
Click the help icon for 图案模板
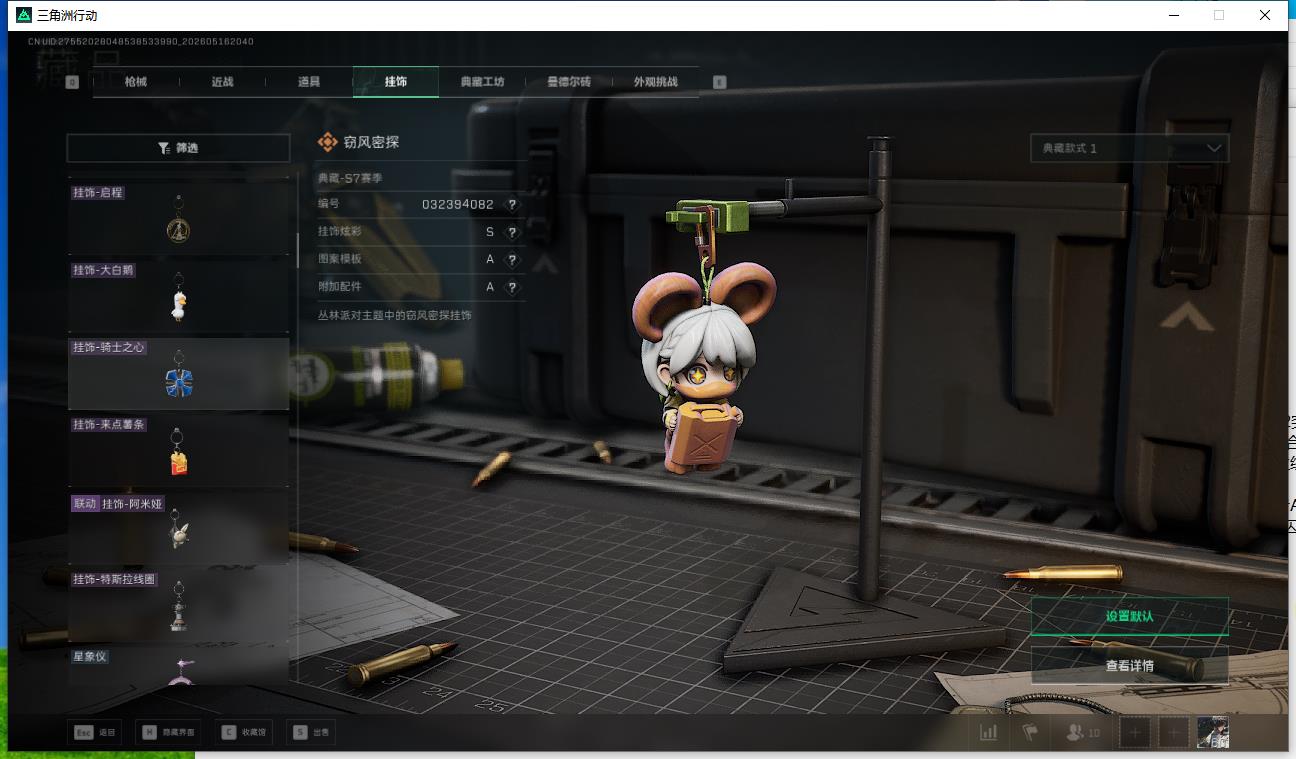click(512, 259)
